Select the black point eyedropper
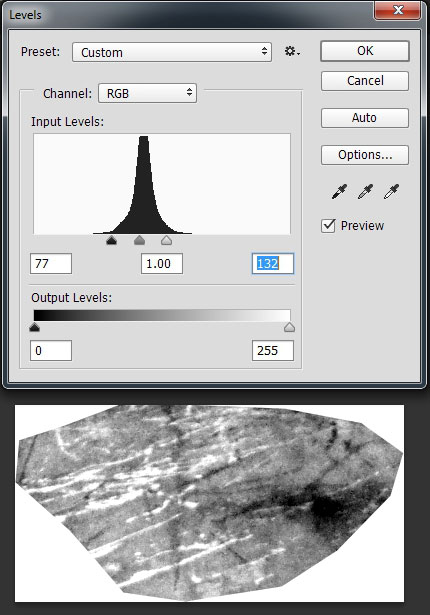 [x=339, y=191]
